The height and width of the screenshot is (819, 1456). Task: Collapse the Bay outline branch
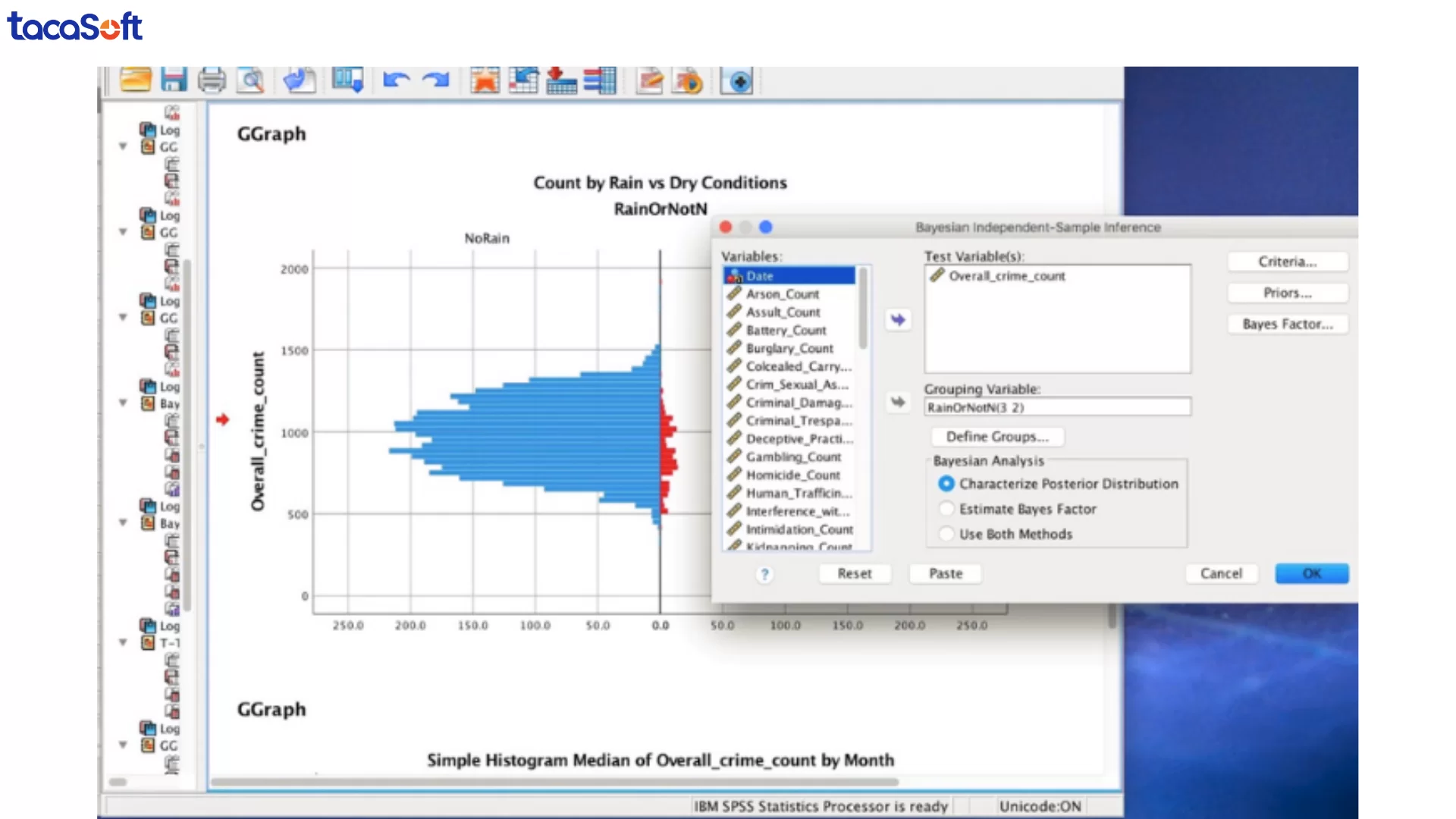coord(123,403)
